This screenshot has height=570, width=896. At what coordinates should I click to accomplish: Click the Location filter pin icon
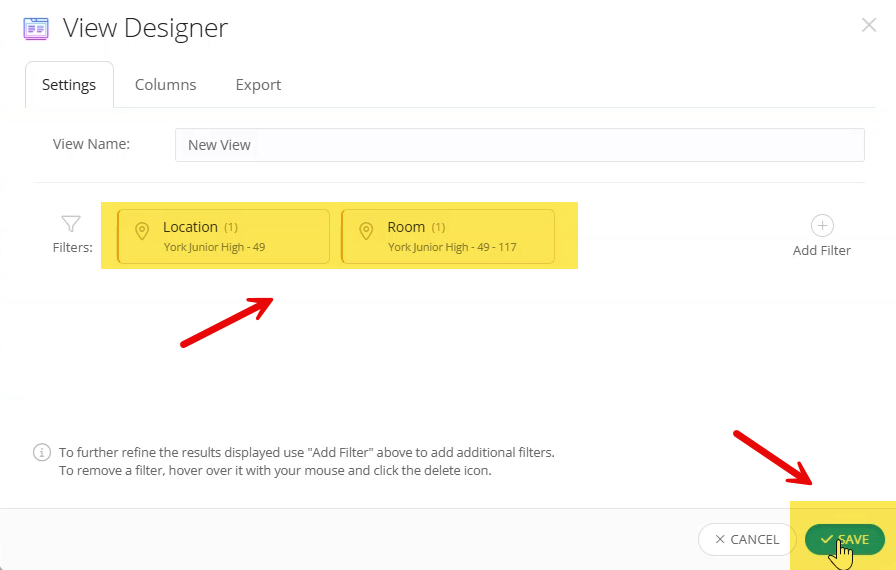(142, 231)
